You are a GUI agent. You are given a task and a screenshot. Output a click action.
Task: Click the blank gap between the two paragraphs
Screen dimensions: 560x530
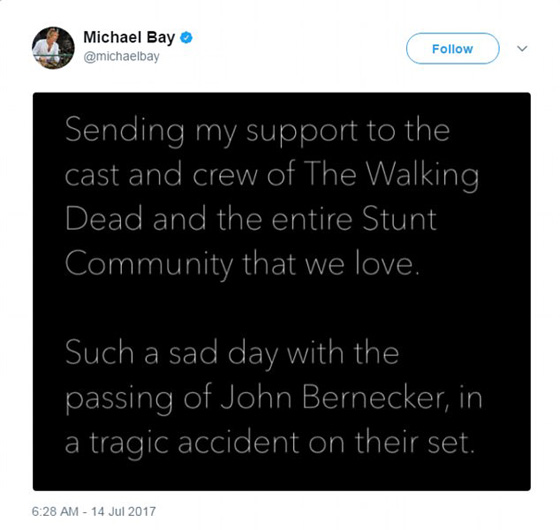pos(281,309)
